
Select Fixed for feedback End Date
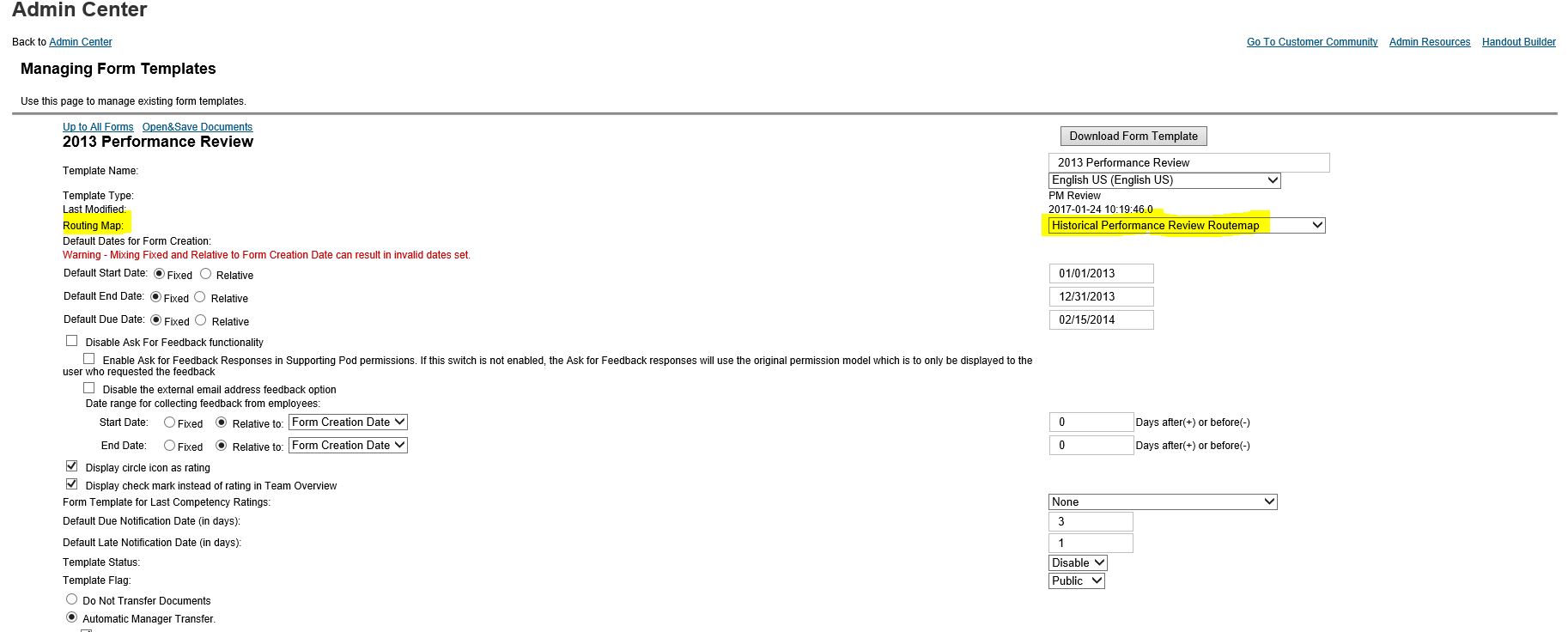tap(169, 446)
